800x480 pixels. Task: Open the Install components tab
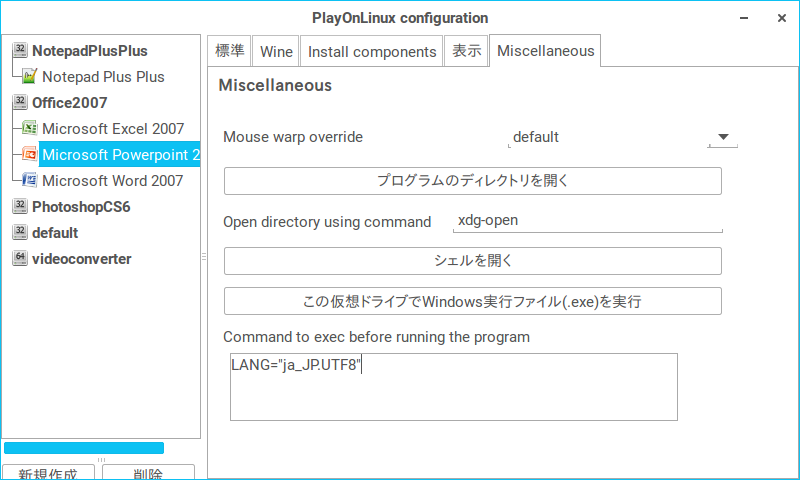pyautogui.click(x=372, y=51)
